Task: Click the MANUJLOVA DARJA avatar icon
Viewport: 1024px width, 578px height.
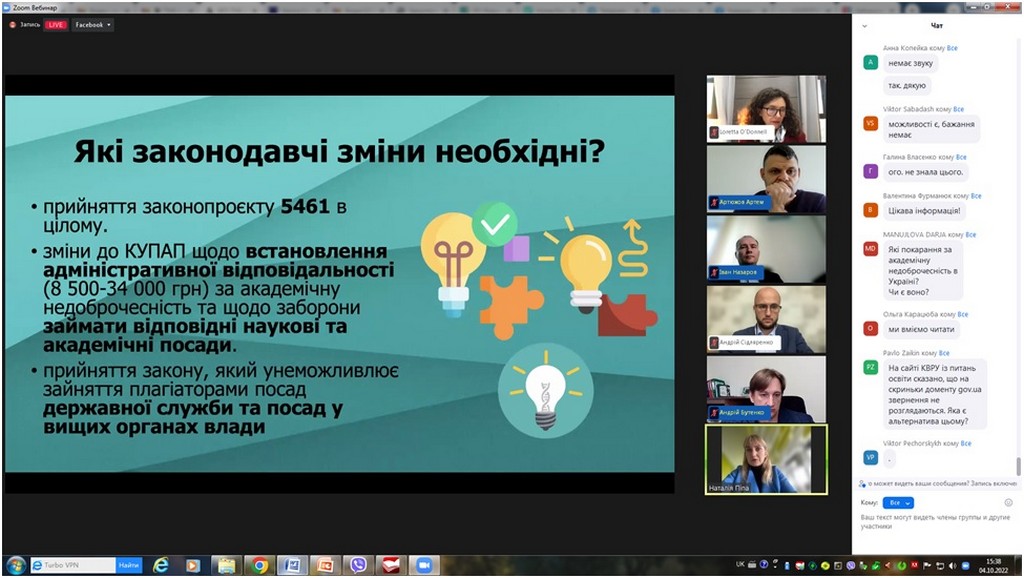Action: tap(870, 249)
